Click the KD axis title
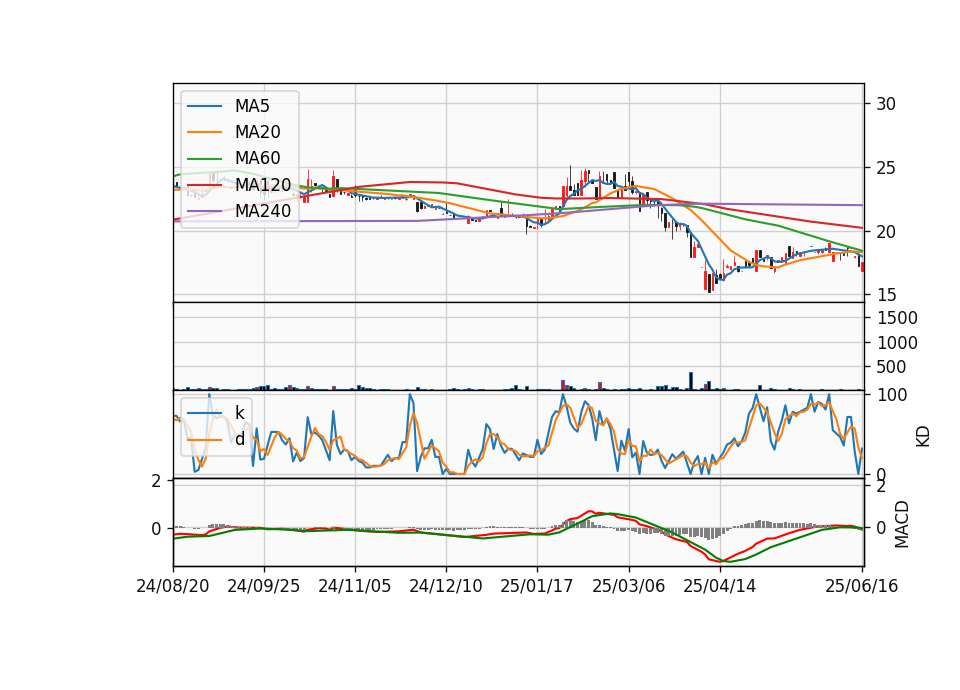This screenshot has width=960, height=690. coord(923,437)
